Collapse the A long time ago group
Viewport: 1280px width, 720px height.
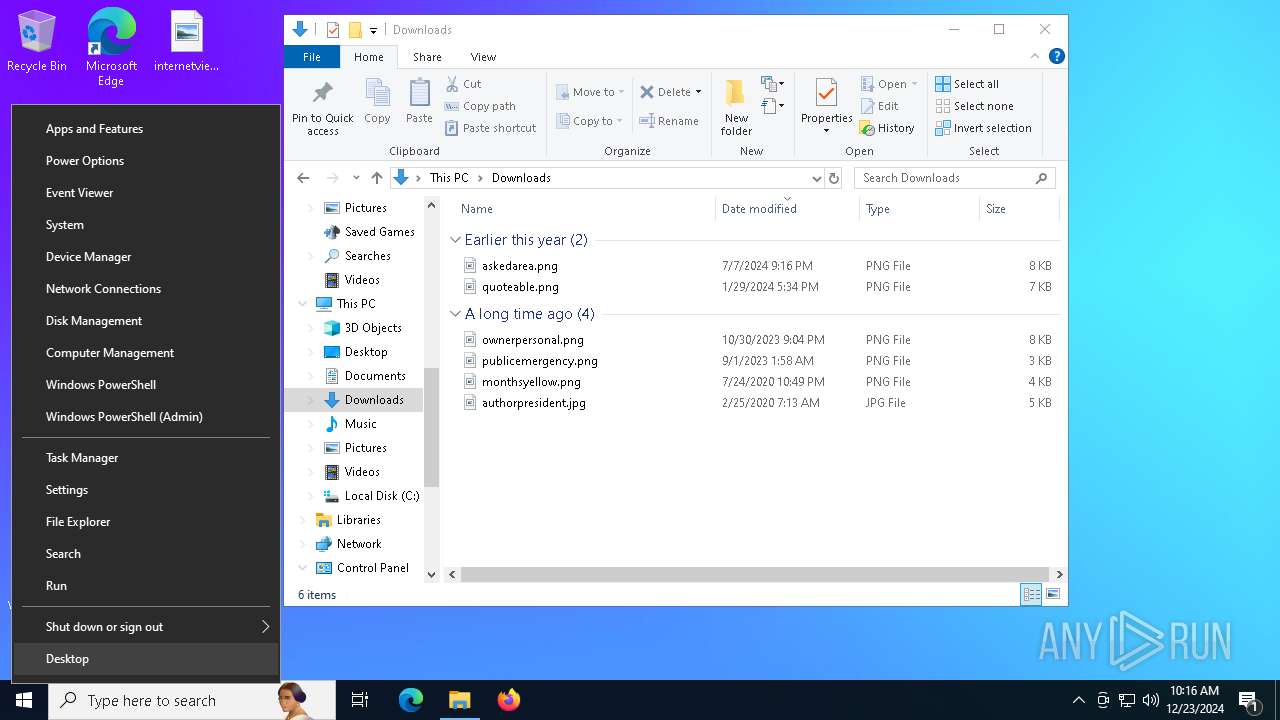pos(455,314)
